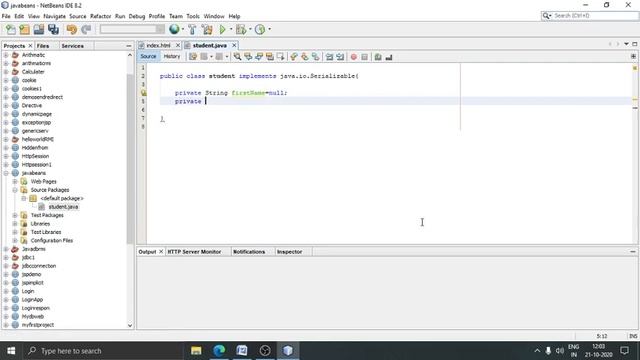Click the Redo arrow icon
The width and height of the screenshot is (640, 360).
pyautogui.click(x=86, y=29)
